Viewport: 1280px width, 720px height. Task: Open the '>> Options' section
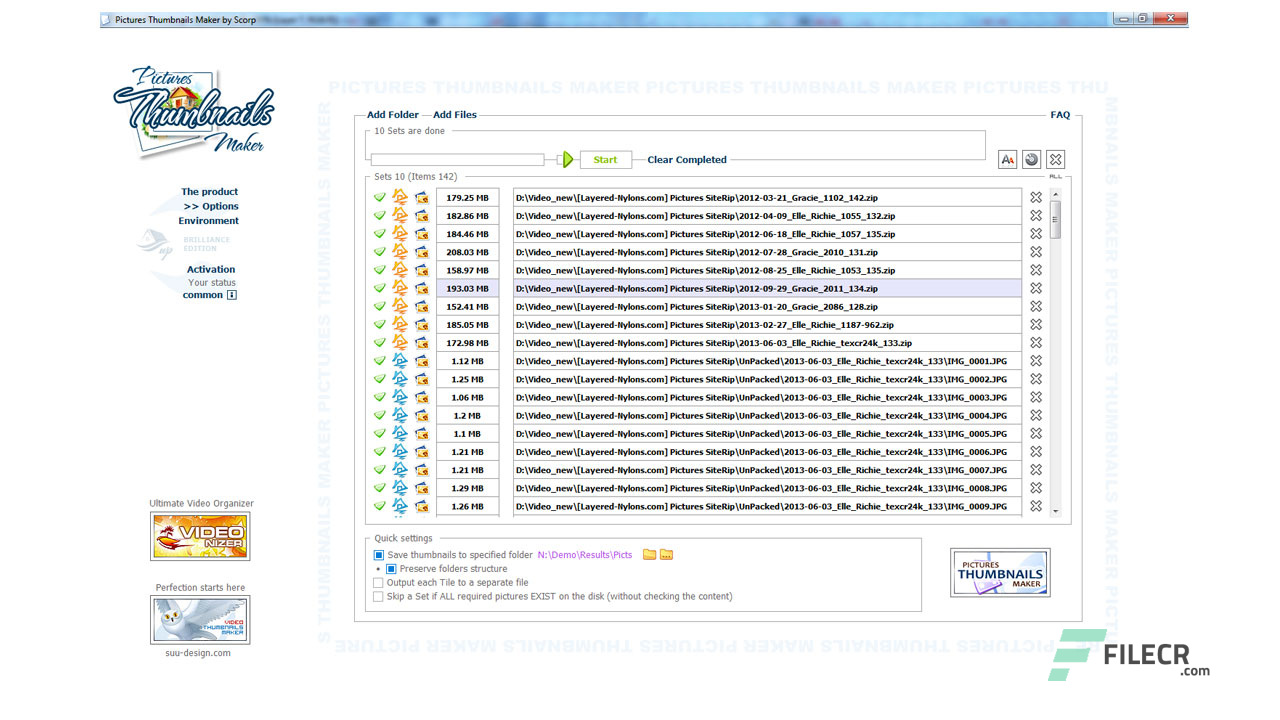tap(211, 207)
